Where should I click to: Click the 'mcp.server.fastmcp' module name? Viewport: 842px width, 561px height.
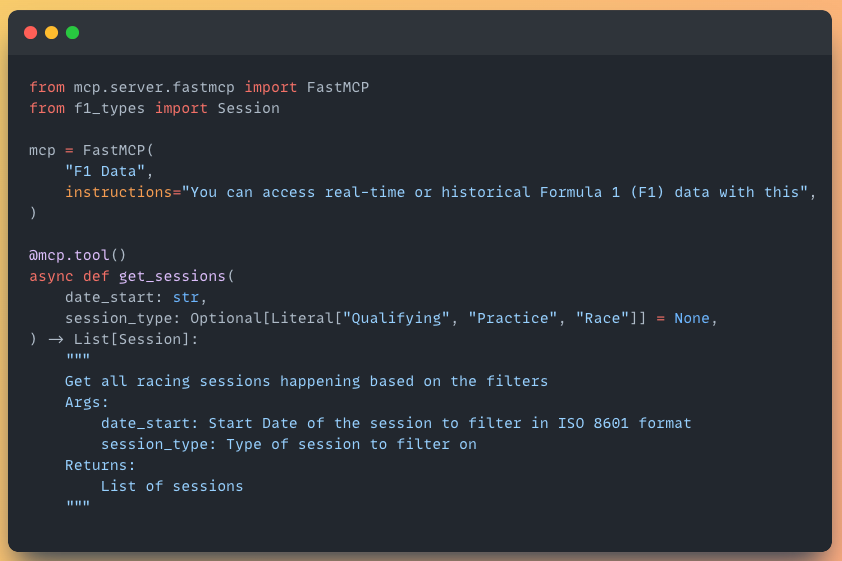(154, 87)
